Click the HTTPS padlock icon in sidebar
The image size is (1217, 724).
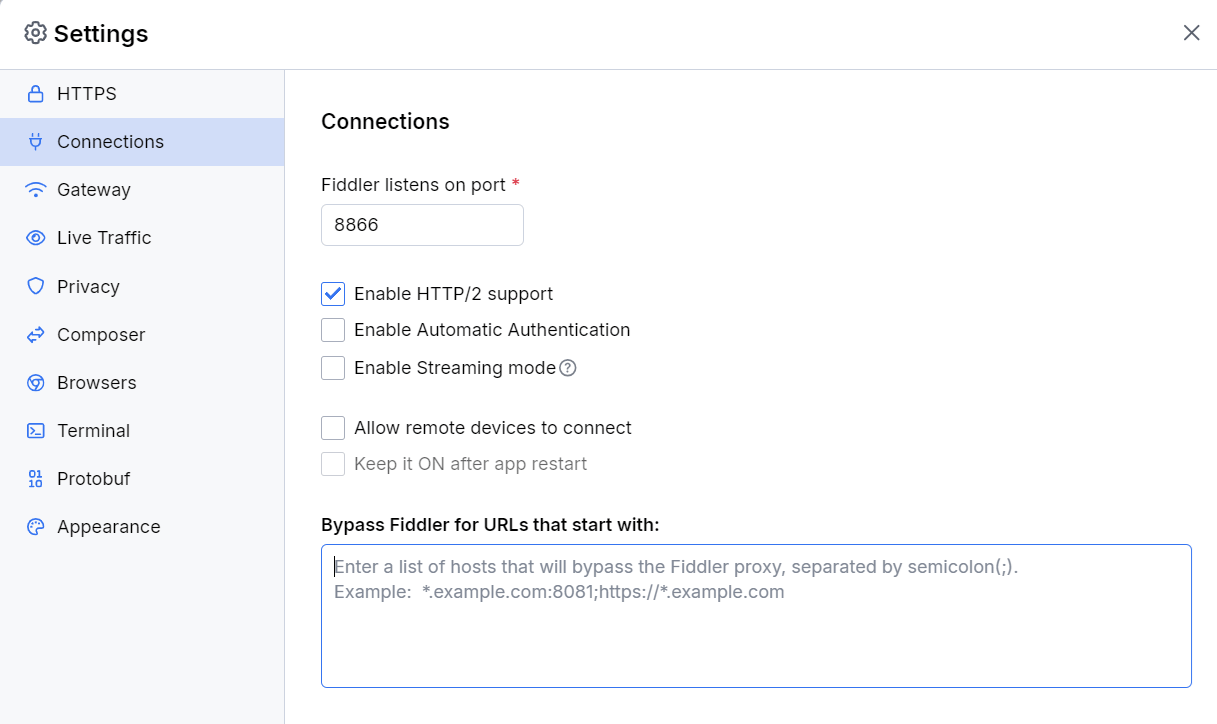[x=34, y=93]
